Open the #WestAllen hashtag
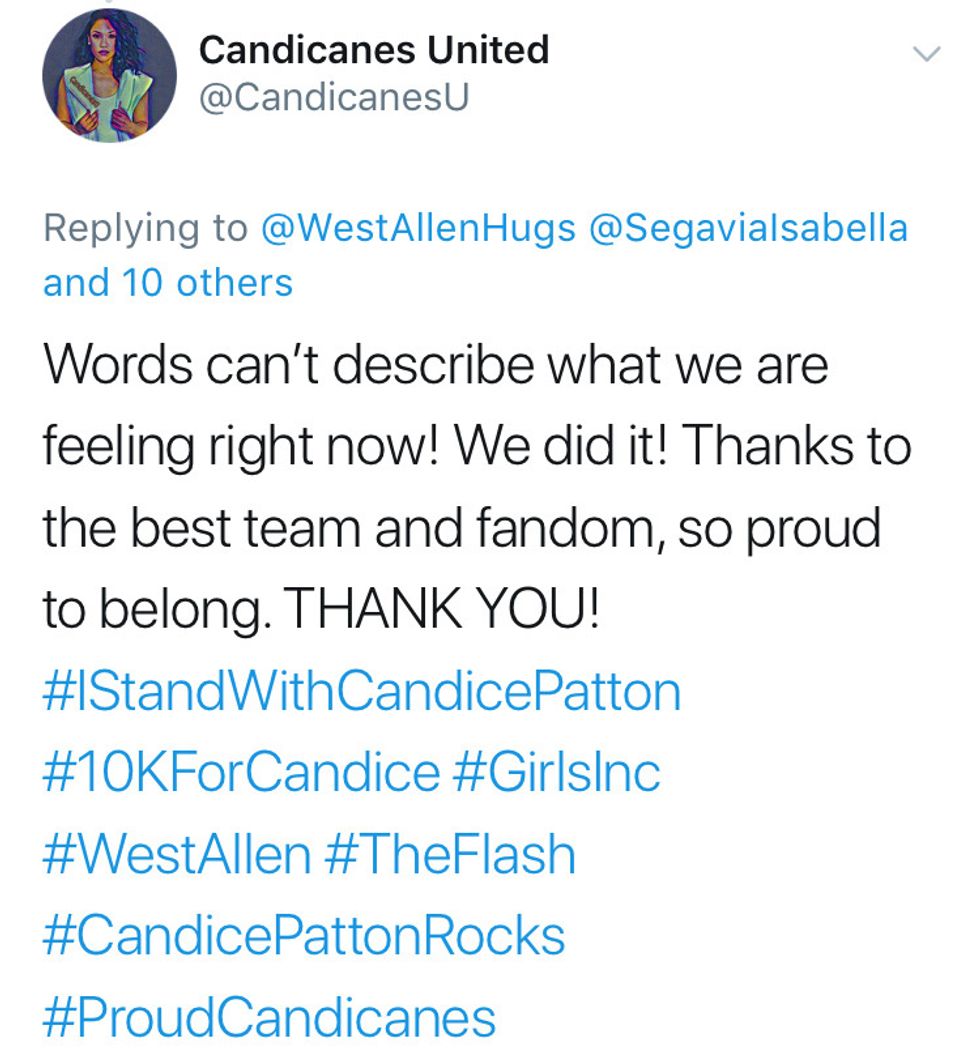 tap(177, 855)
